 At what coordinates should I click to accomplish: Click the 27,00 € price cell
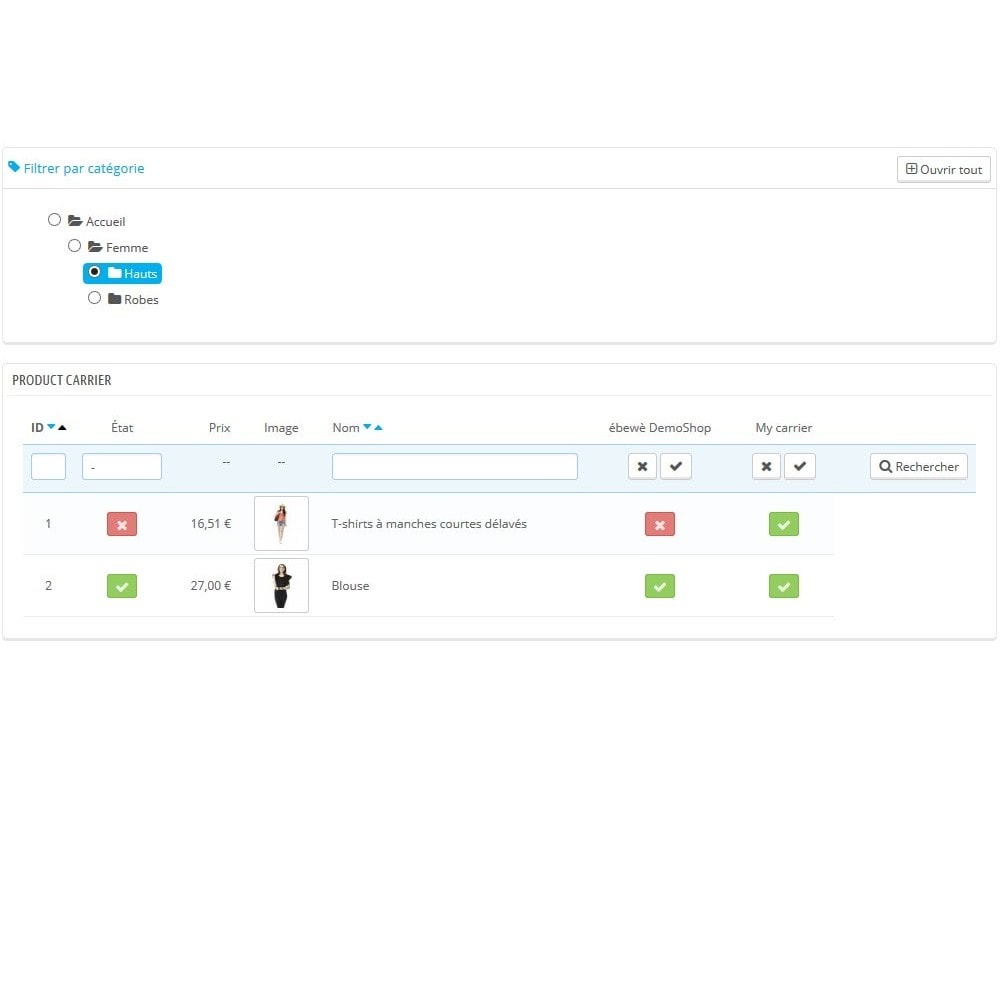point(210,585)
